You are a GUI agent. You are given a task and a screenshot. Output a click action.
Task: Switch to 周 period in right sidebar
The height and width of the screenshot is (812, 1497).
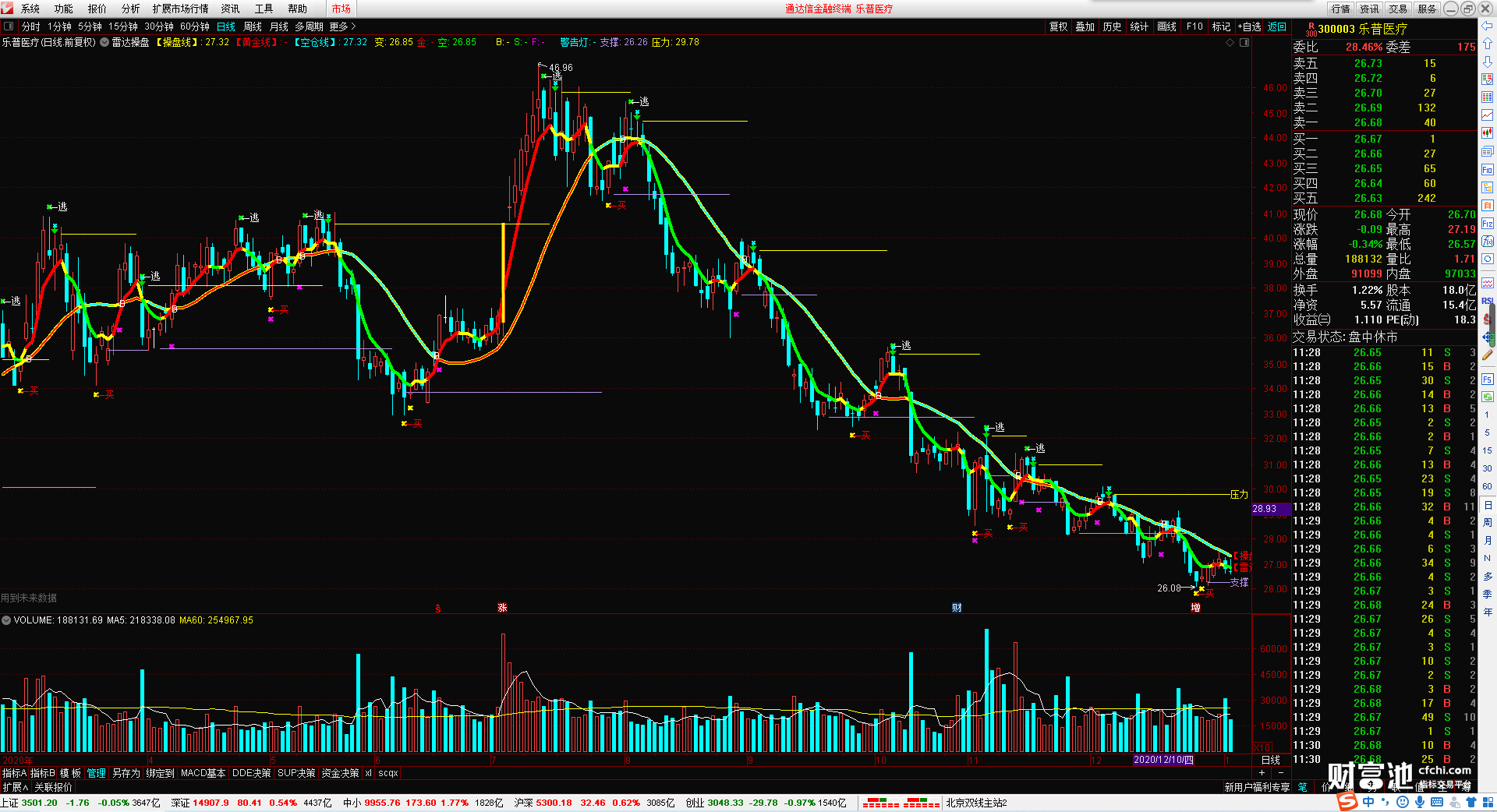coord(1488,523)
